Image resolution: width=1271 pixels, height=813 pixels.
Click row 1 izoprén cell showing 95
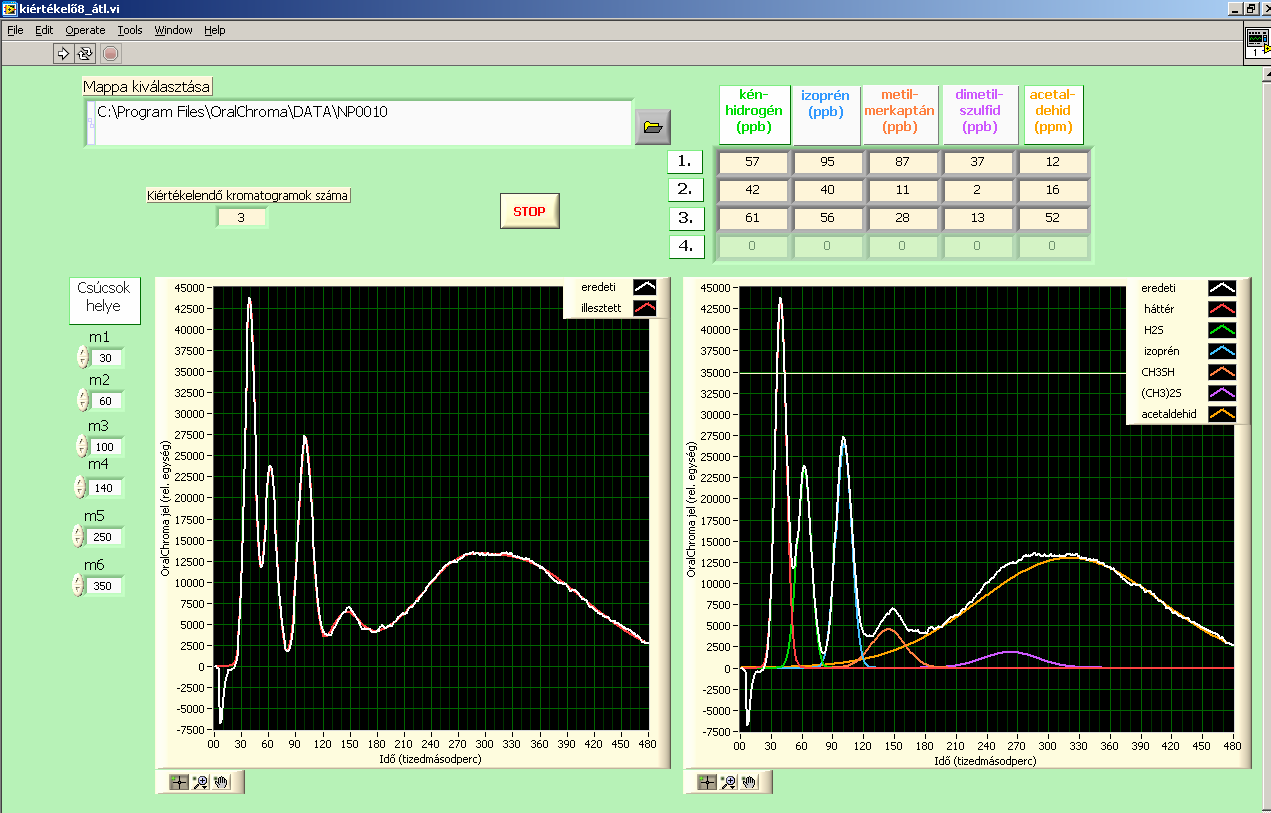click(827, 162)
